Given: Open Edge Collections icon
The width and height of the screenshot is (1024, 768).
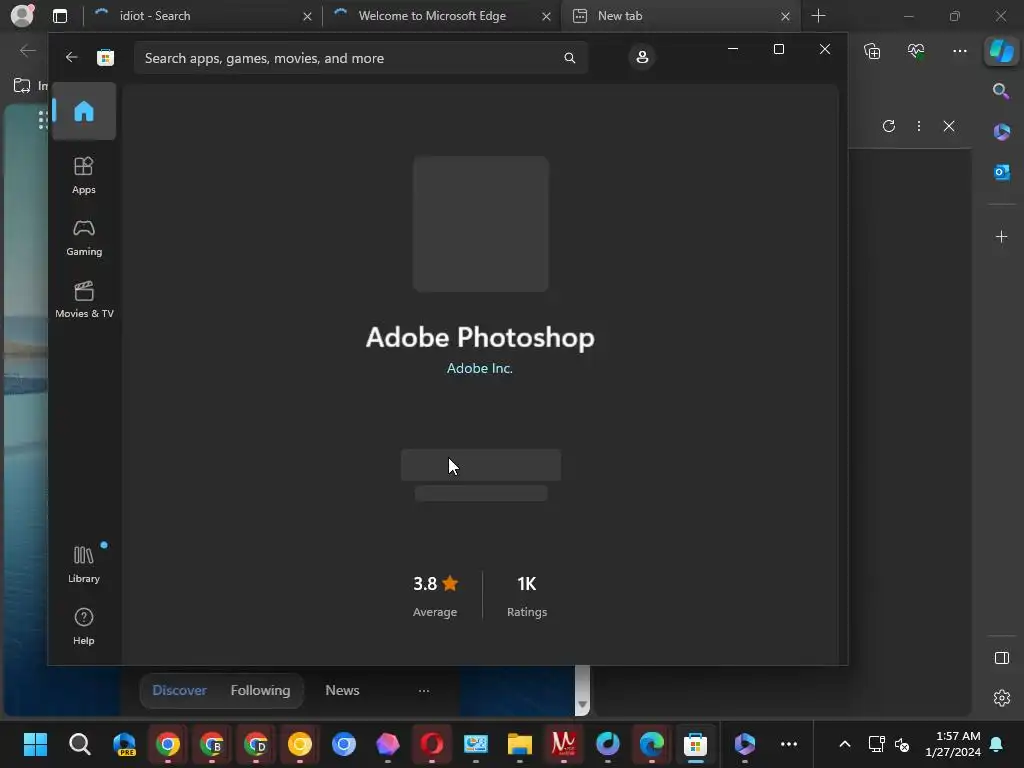Looking at the screenshot, I should click(x=872, y=51).
